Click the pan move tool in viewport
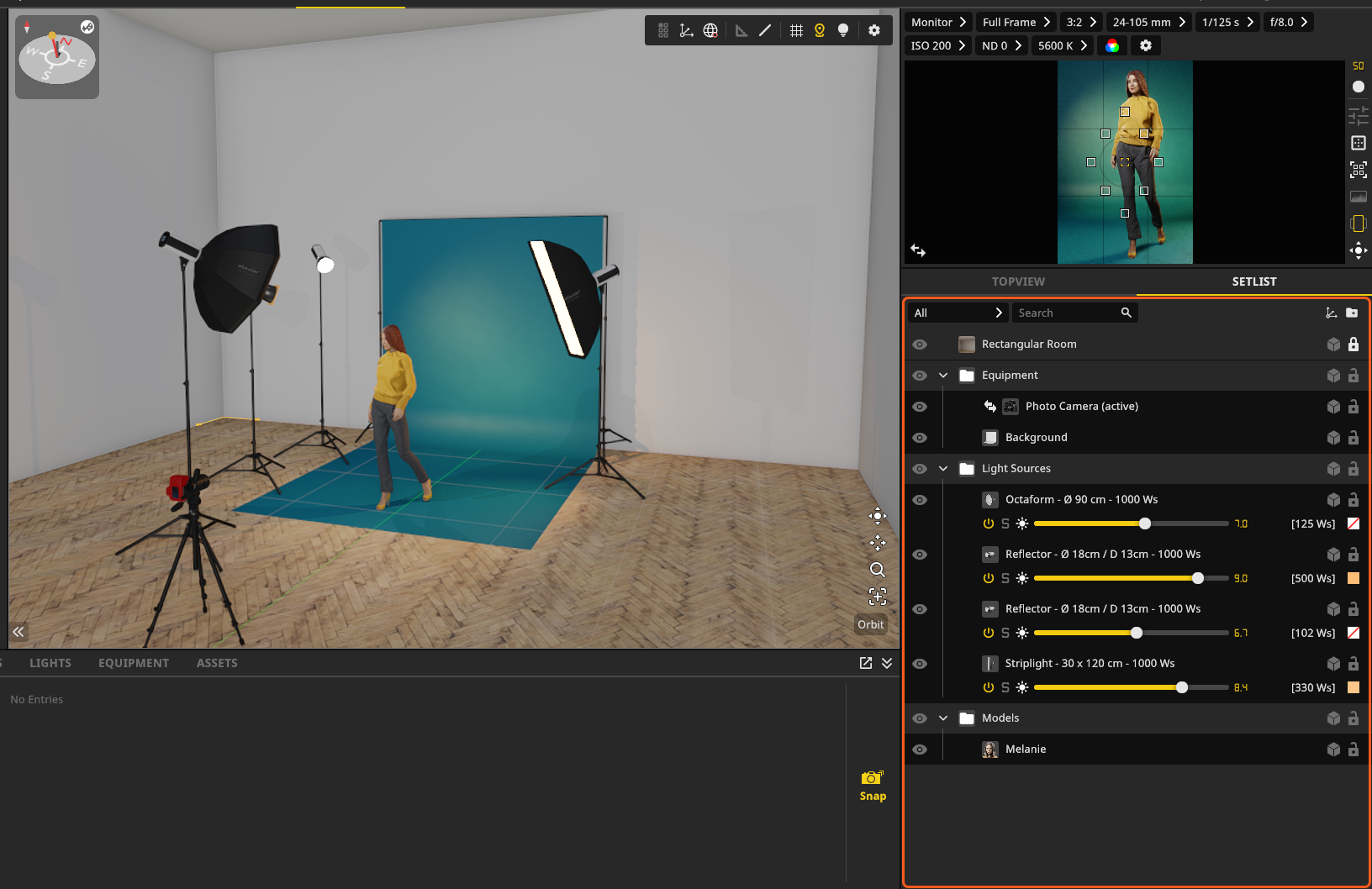 (878, 543)
